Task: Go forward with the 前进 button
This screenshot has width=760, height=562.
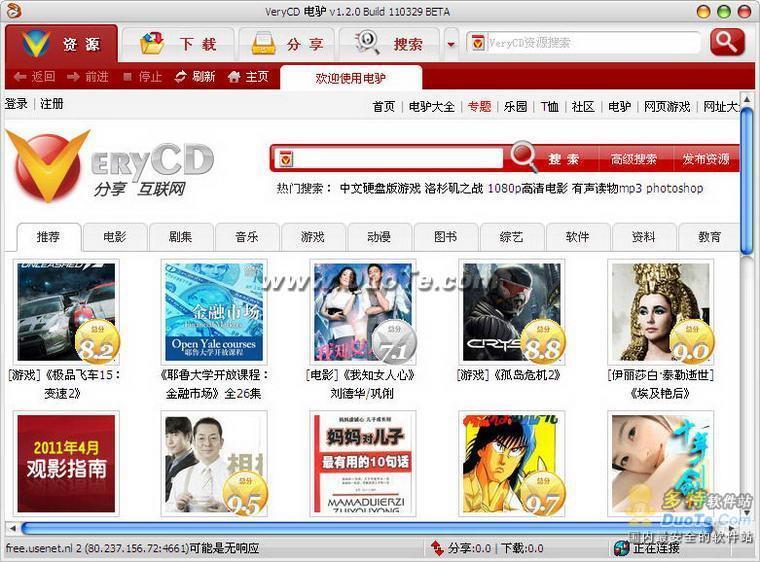Action: [x=88, y=77]
